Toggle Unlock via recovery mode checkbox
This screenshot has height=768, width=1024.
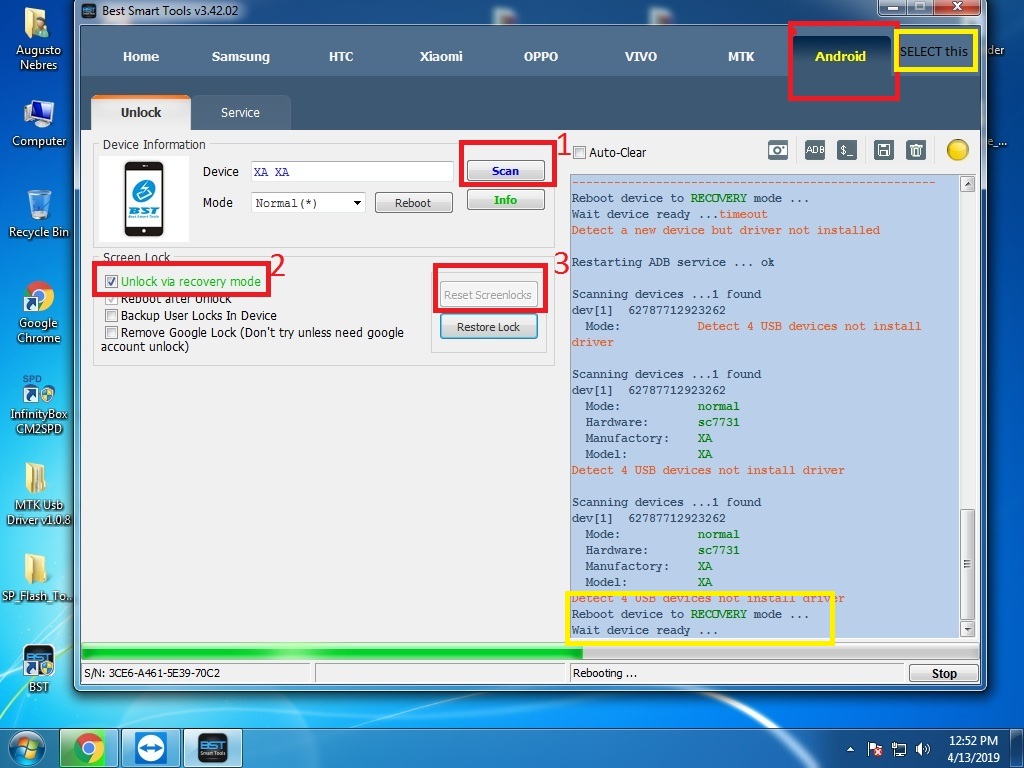coord(112,281)
